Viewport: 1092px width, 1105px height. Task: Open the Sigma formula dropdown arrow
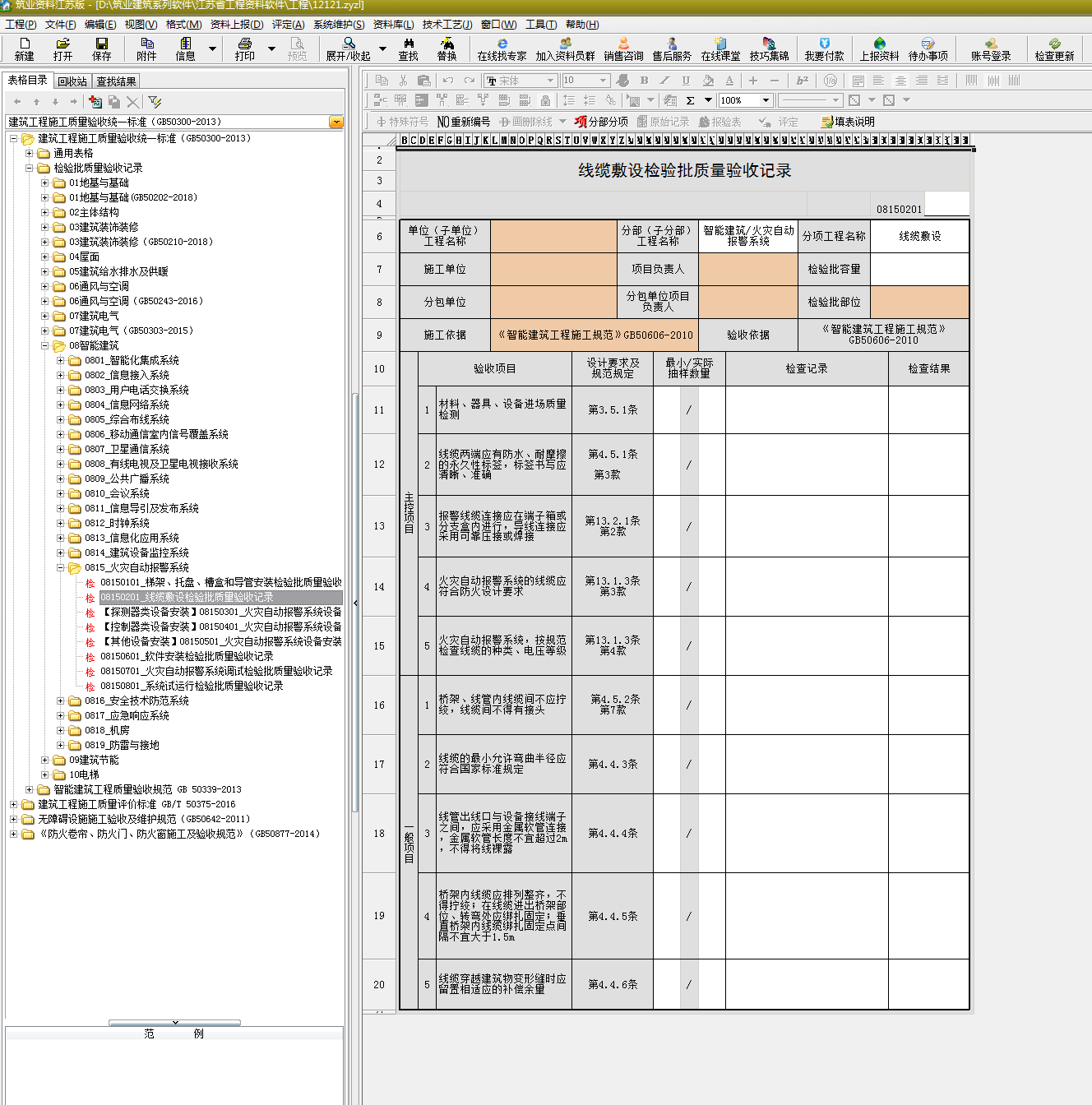(x=708, y=100)
